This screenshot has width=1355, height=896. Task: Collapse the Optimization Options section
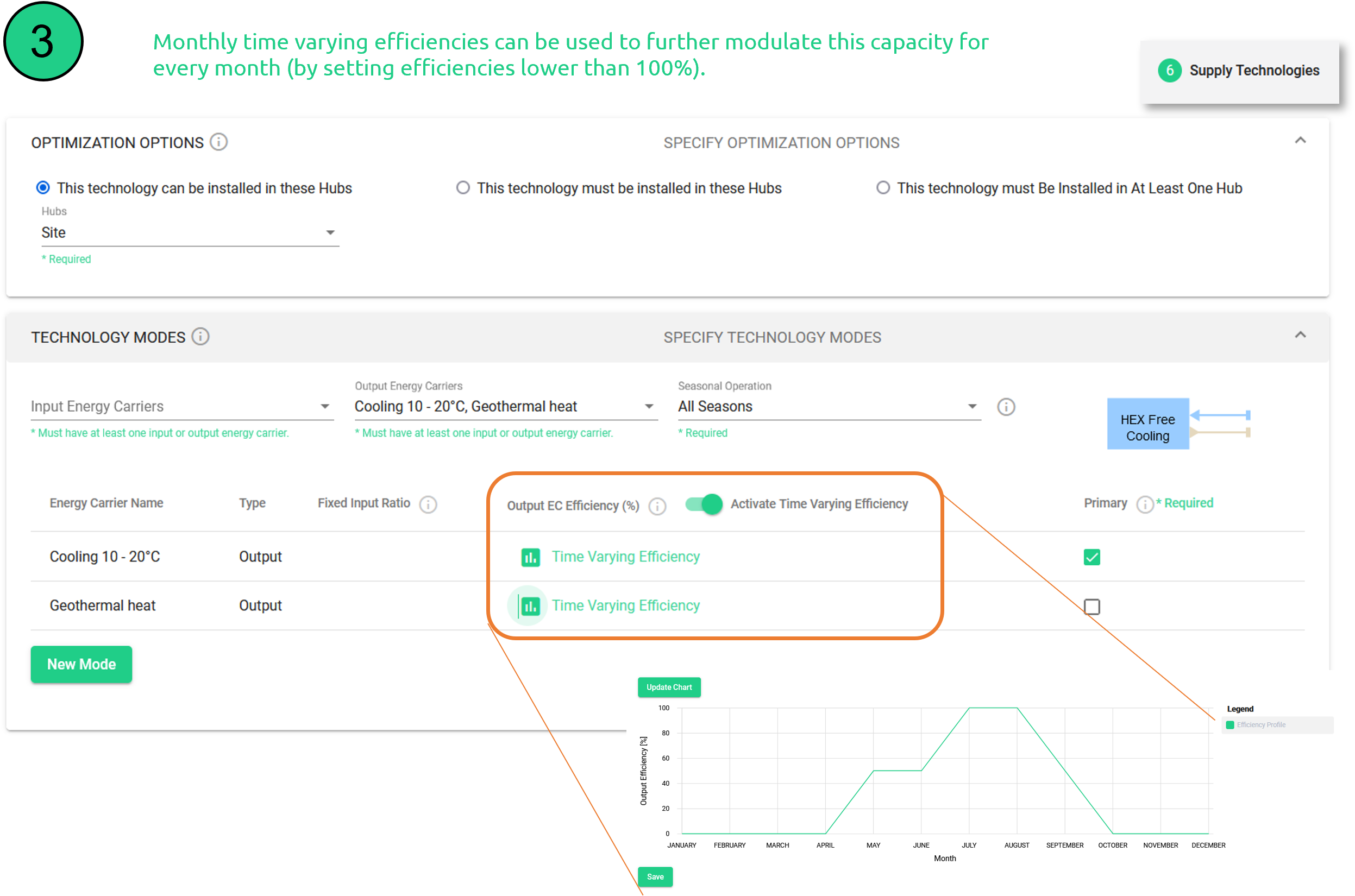point(1300,141)
